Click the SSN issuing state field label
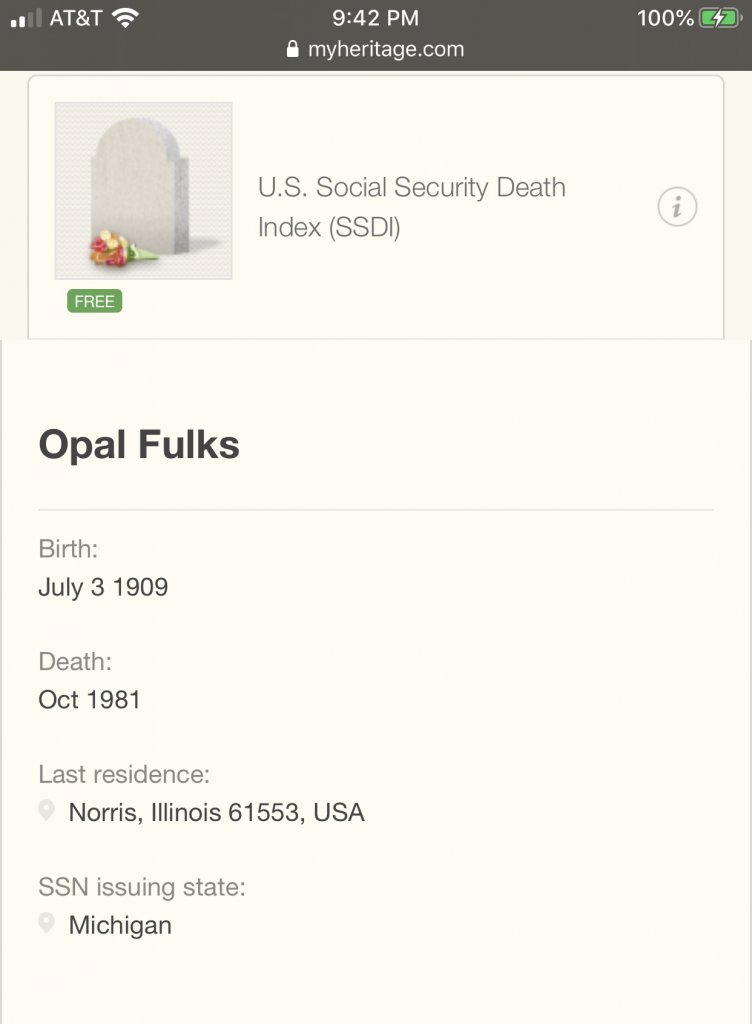This screenshot has height=1024, width=752. click(142, 887)
